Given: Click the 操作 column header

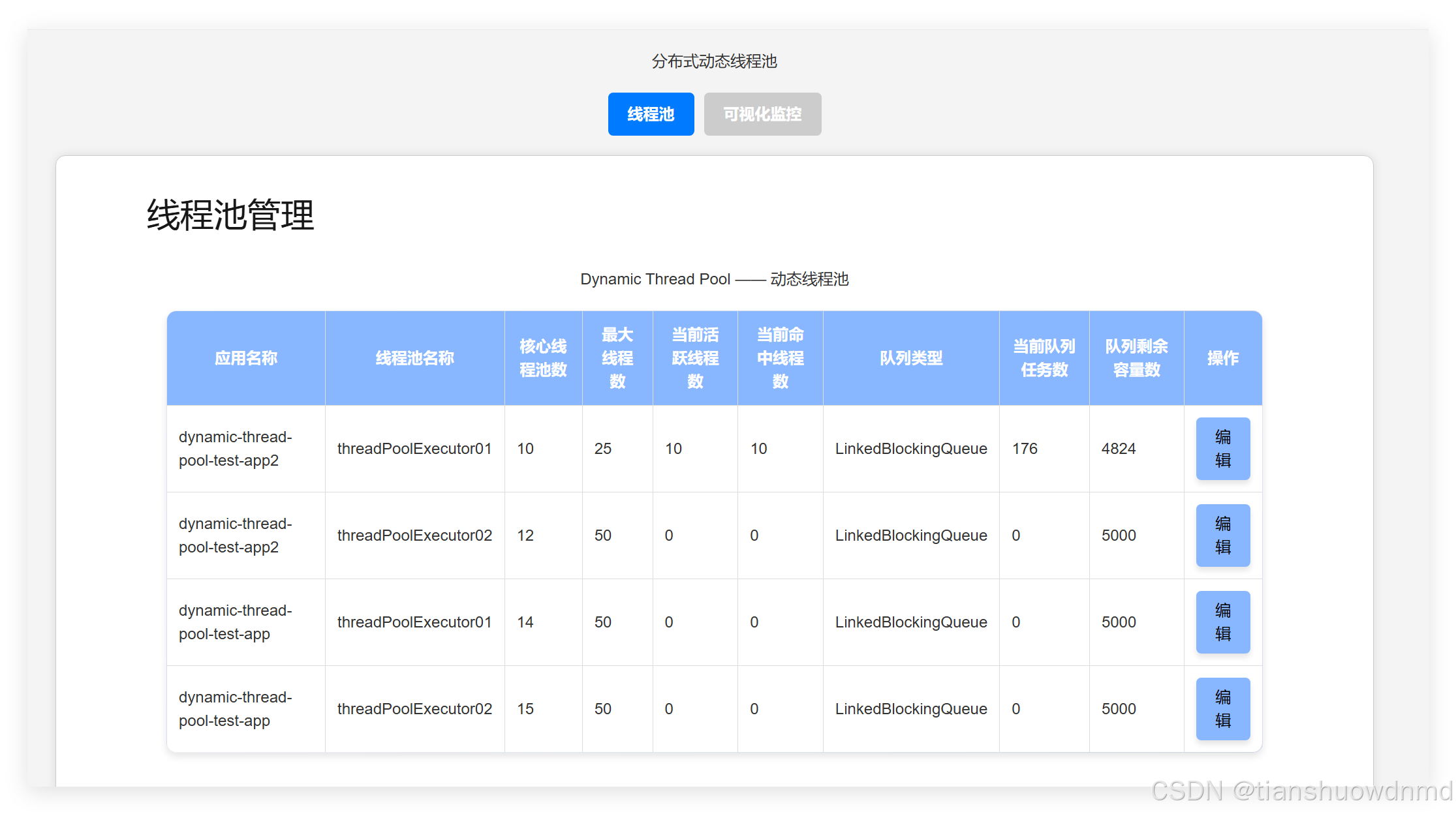Looking at the screenshot, I should pyautogui.click(x=1222, y=358).
